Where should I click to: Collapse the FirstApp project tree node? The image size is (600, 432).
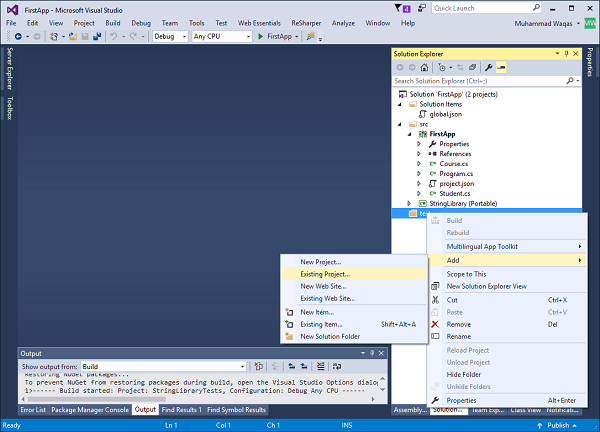(409, 132)
